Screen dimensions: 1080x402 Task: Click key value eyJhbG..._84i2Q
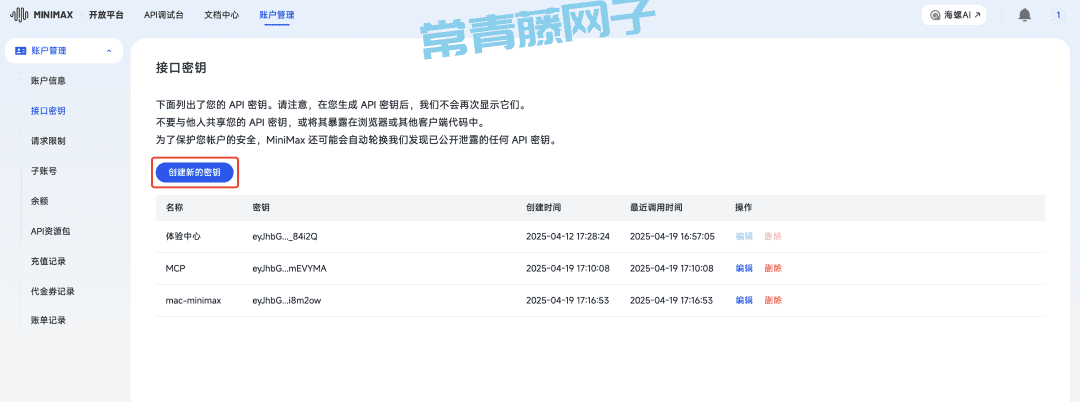click(x=285, y=236)
